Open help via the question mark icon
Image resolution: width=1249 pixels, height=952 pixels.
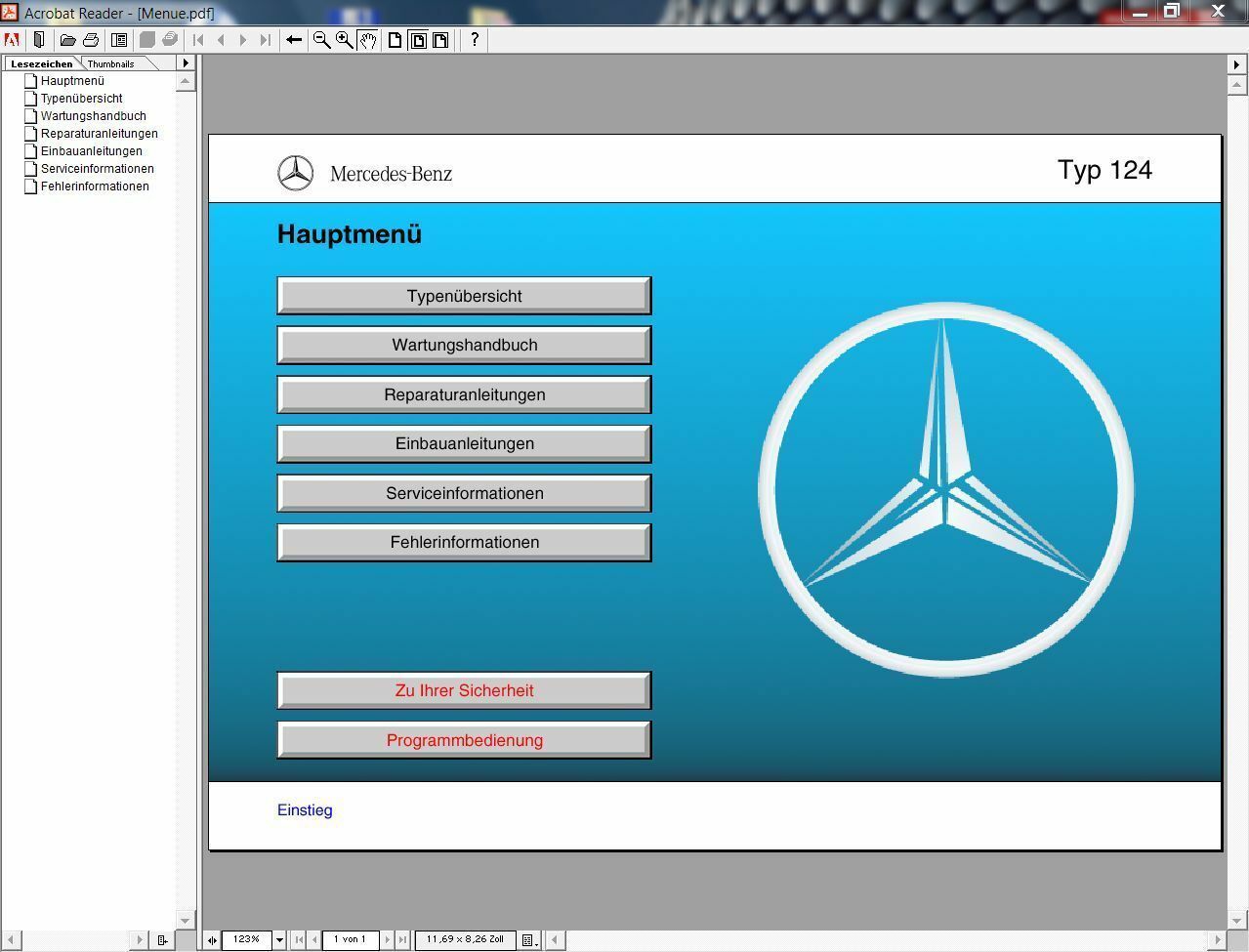(x=475, y=40)
